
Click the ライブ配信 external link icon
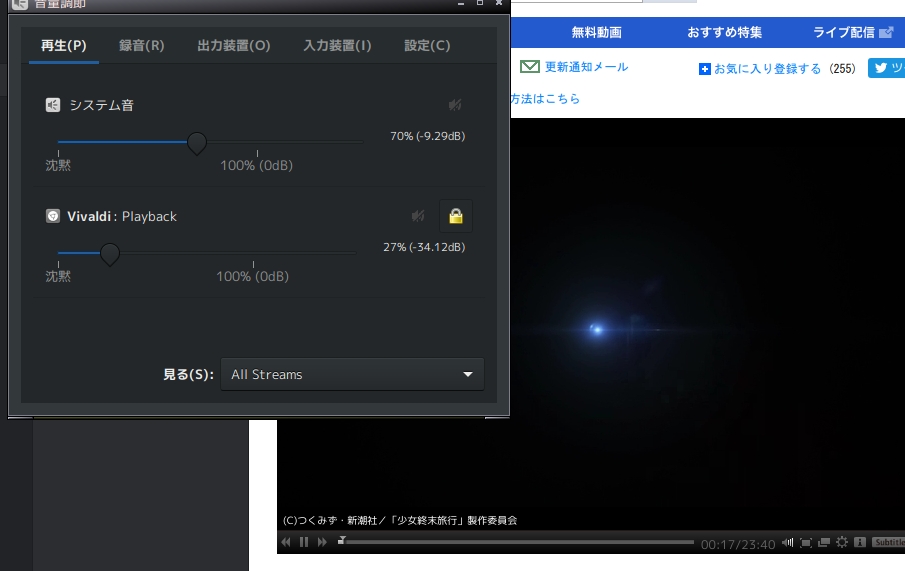887,32
